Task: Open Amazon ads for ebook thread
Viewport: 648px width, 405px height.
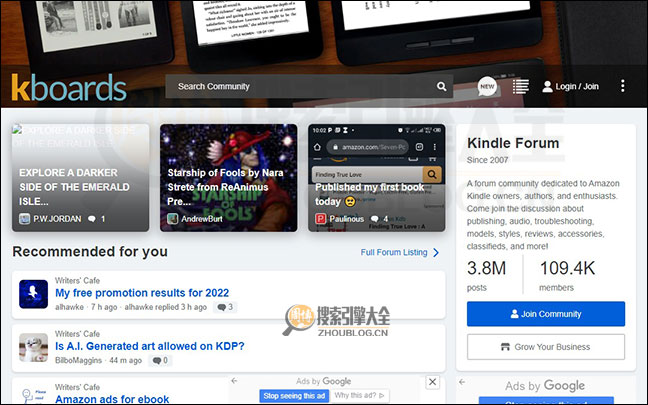Action: [112, 399]
